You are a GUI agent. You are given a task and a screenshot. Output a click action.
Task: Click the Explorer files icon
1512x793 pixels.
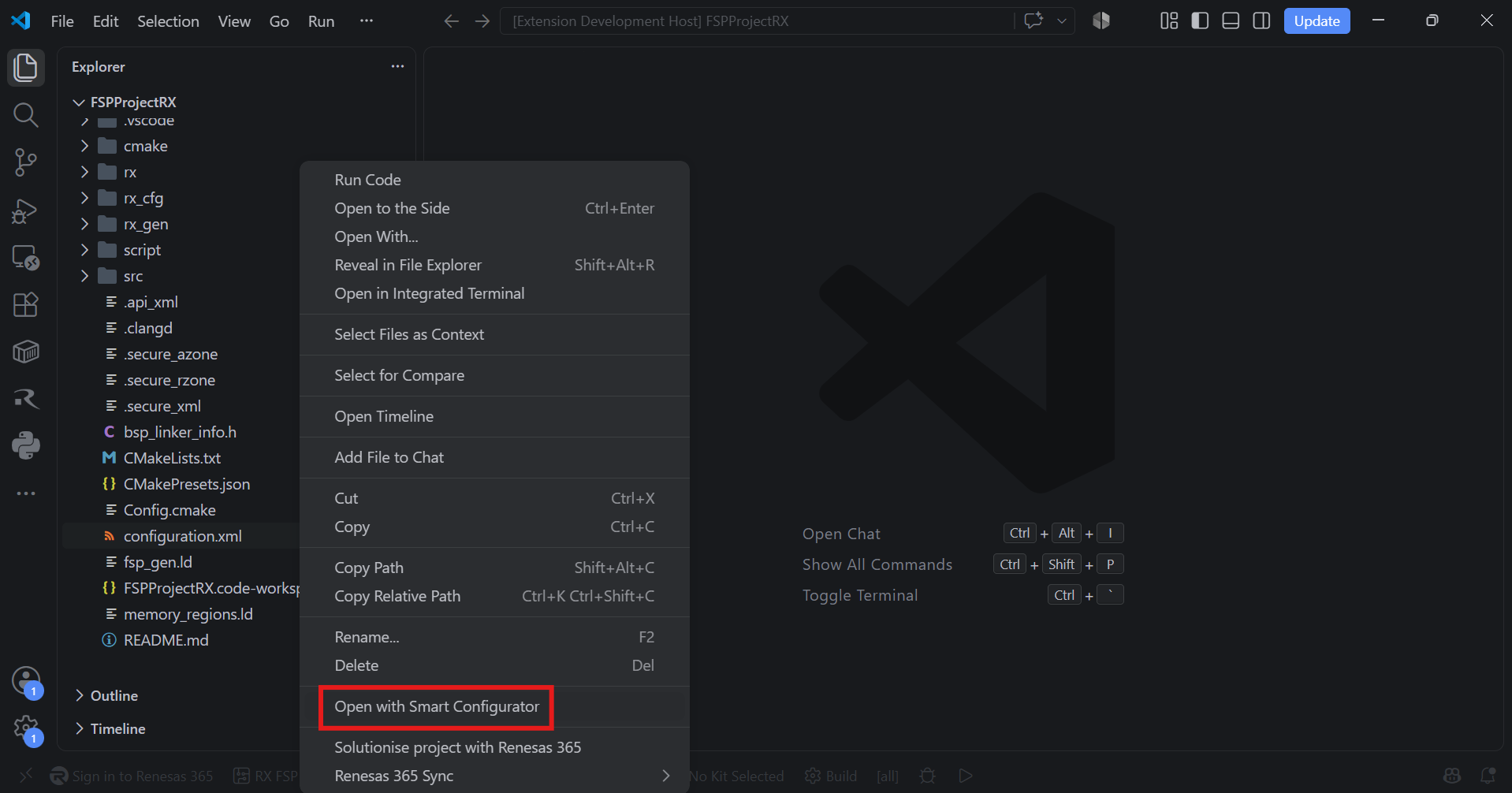click(25, 68)
